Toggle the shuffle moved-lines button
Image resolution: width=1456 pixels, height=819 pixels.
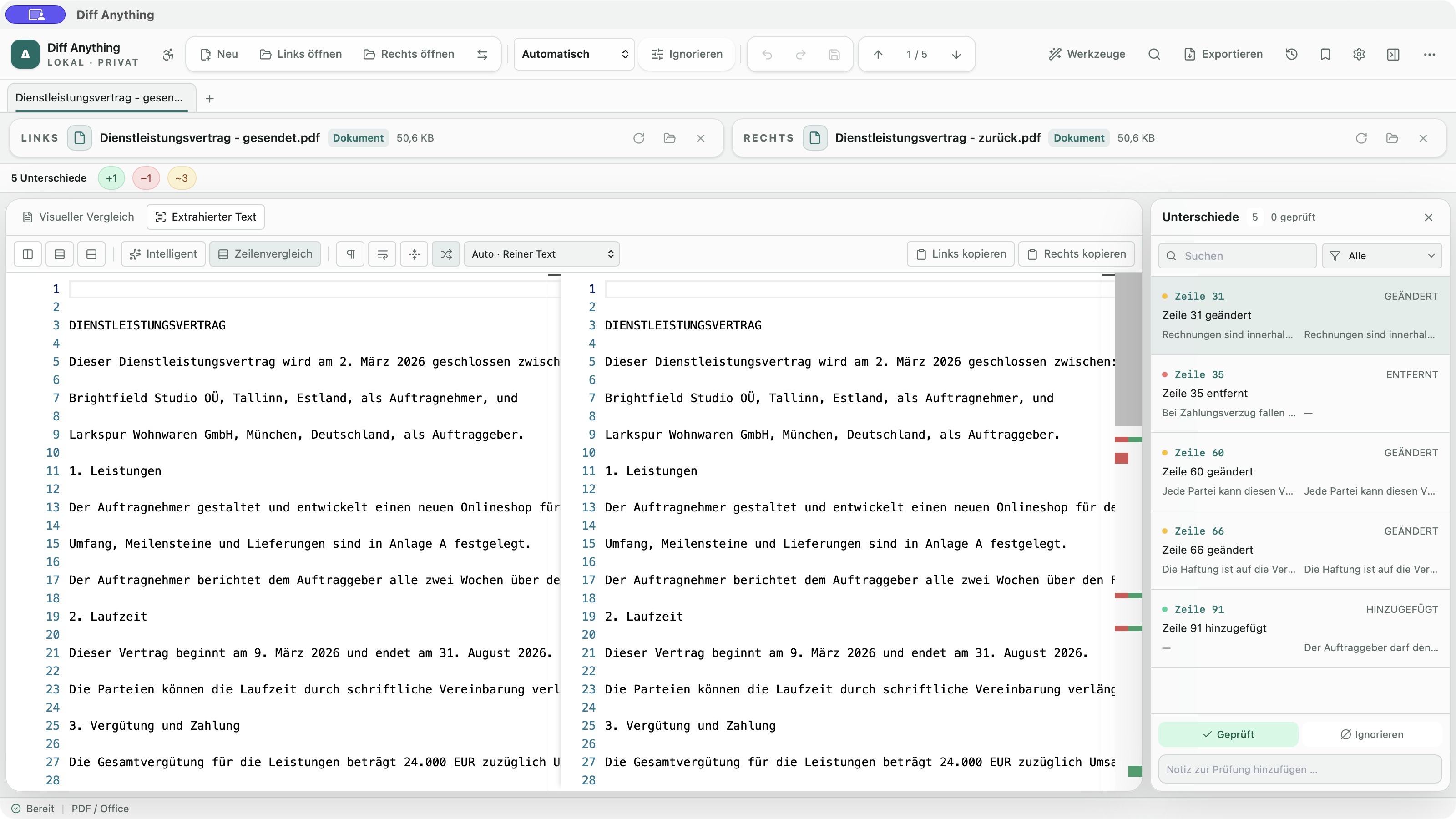tap(446, 254)
